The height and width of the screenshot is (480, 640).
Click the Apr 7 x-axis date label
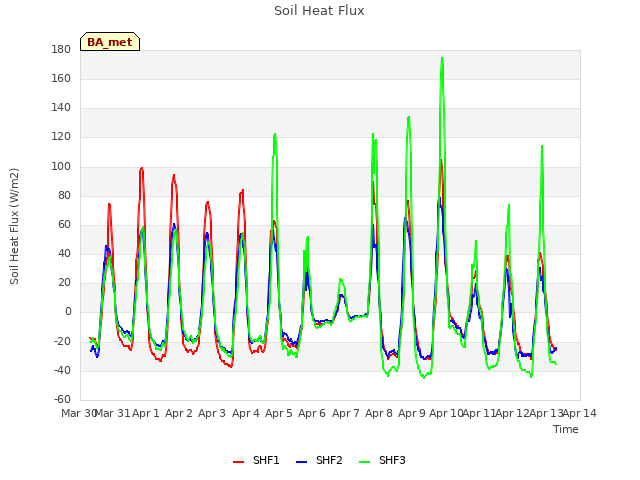346,413
